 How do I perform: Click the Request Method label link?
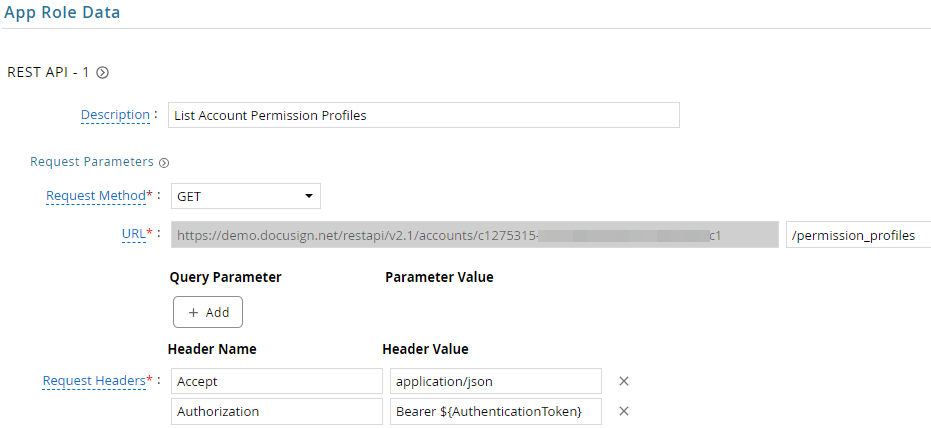click(x=96, y=195)
